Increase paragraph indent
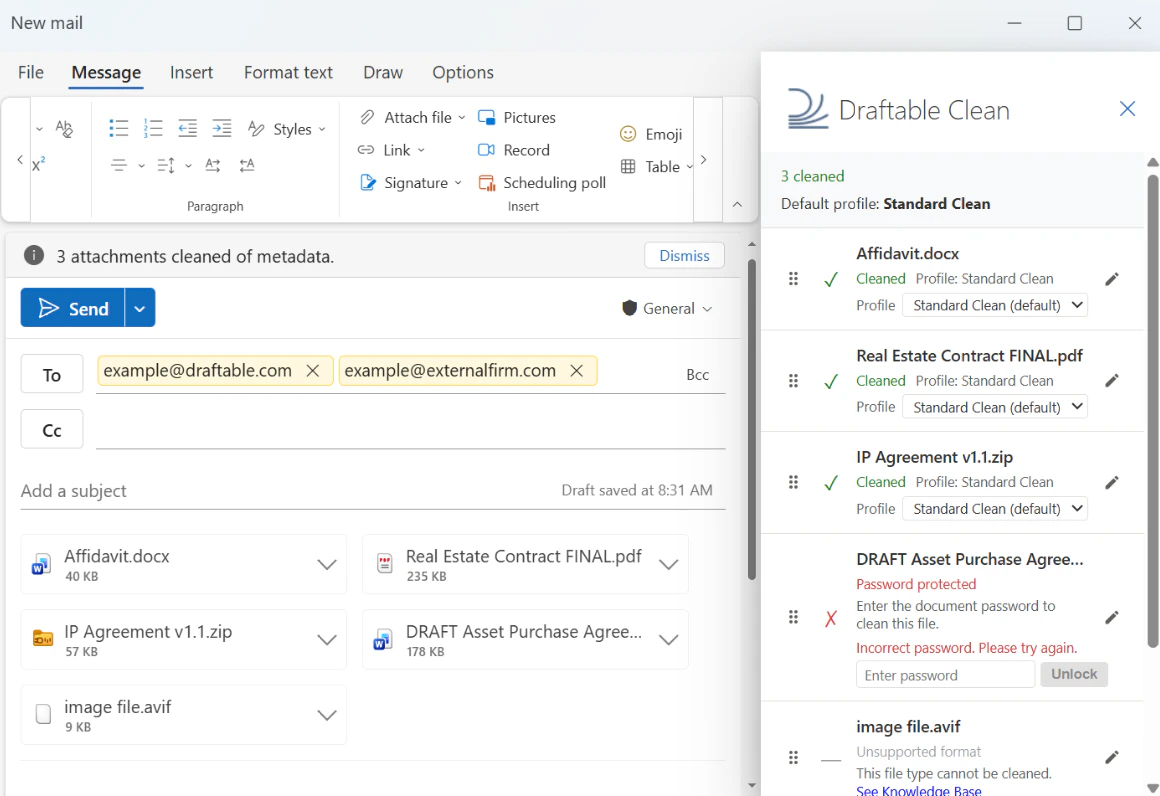 tap(221, 128)
